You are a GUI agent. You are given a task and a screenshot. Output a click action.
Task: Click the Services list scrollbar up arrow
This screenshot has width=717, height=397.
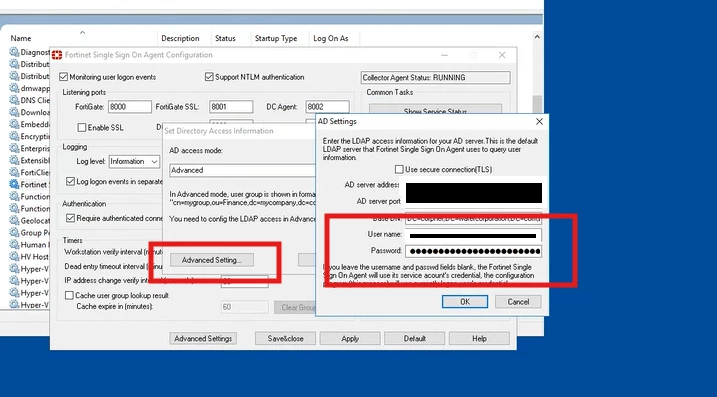coord(537,37)
